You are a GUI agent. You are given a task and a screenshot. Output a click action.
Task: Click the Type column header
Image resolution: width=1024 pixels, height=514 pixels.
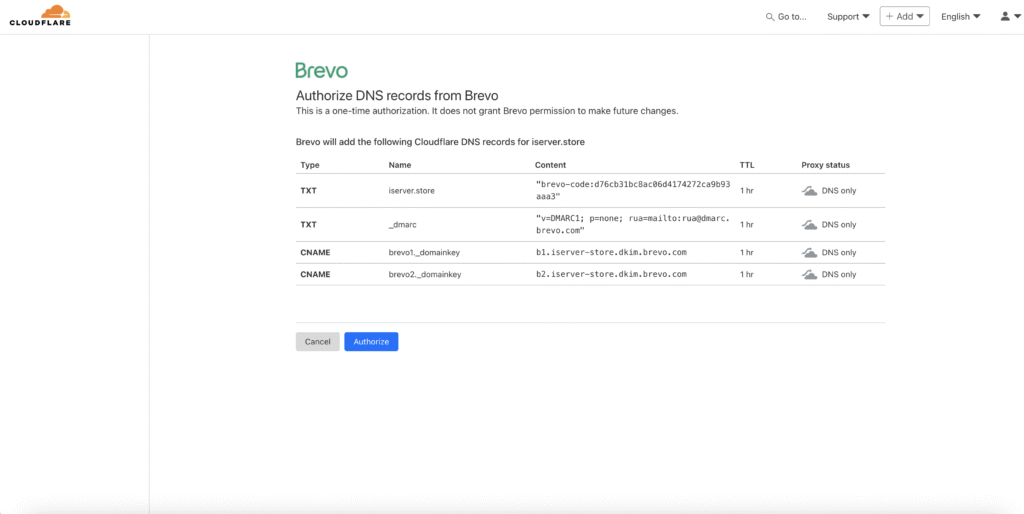point(310,165)
